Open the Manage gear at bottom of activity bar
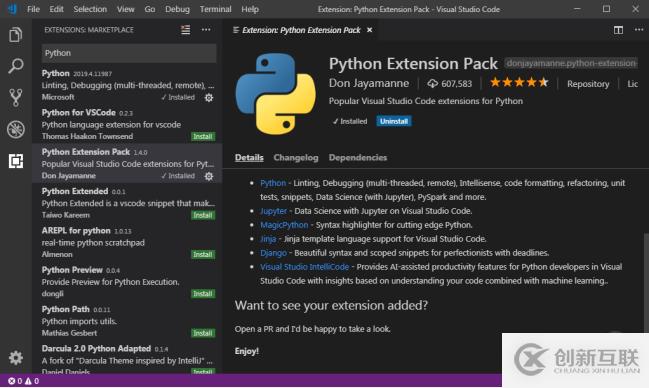The height and width of the screenshot is (388, 649). click(x=16, y=357)
